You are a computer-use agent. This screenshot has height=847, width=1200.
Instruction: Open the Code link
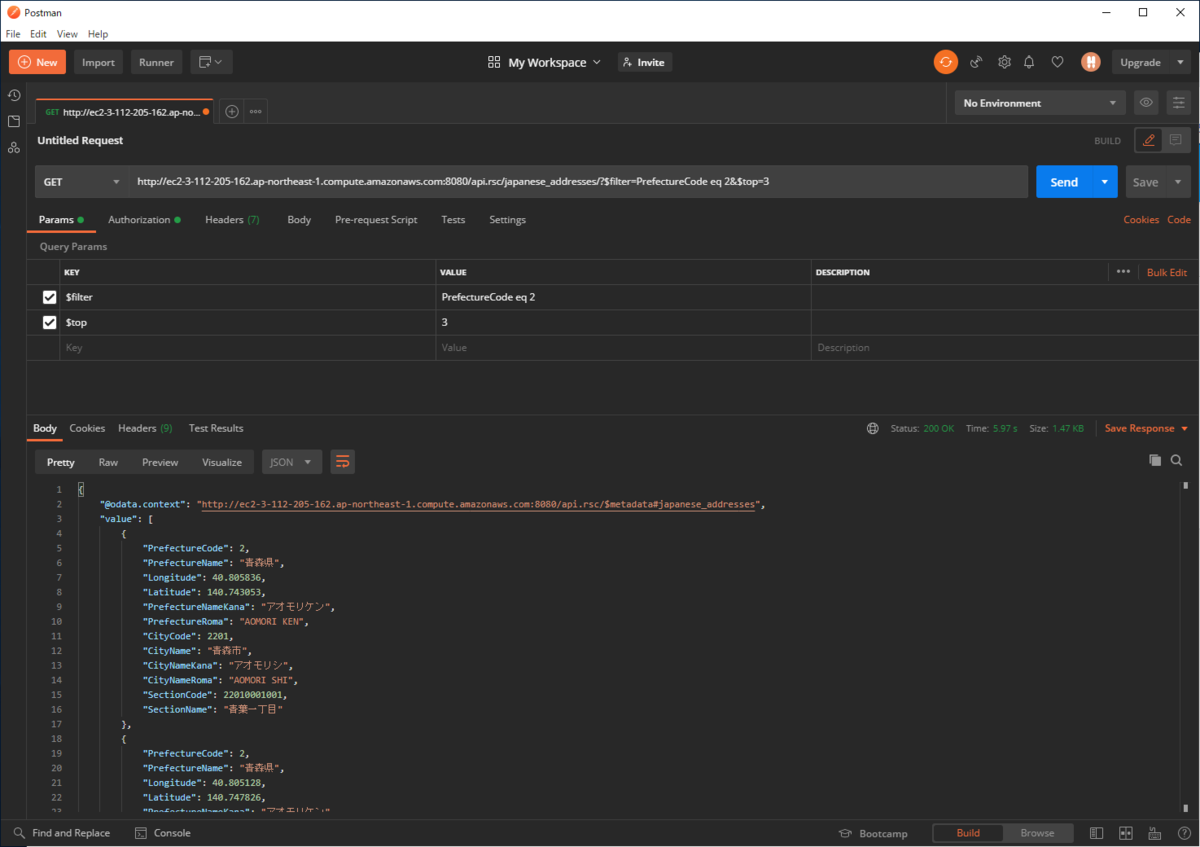1179,220
